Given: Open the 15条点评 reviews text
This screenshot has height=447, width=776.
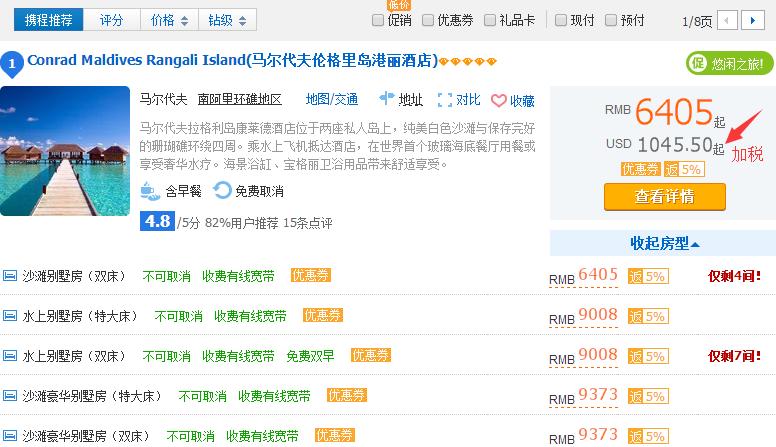Looking at the screenshot, I should (x=307, y=223).
